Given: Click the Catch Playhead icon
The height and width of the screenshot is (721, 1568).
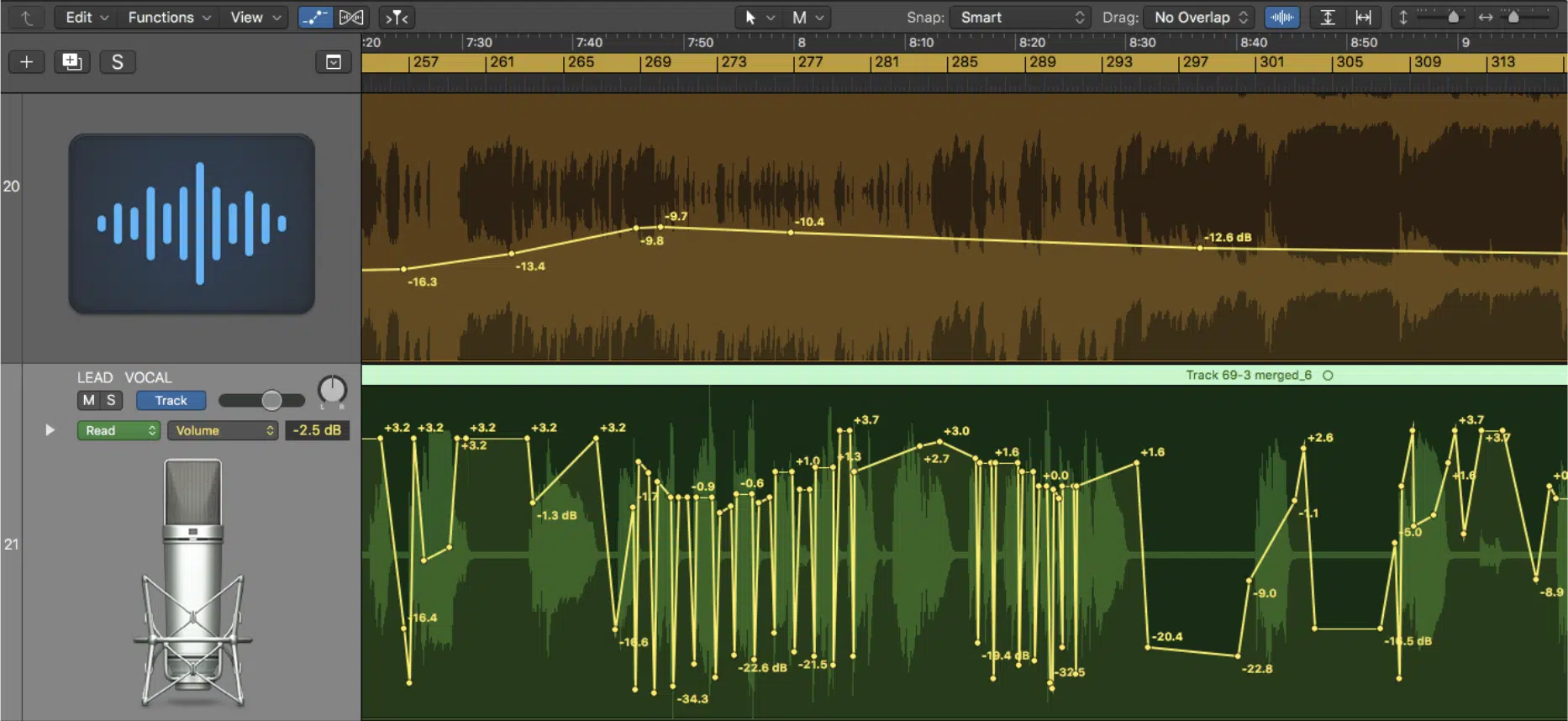Looking at the screenshot, I should click(x=397, y=18).
